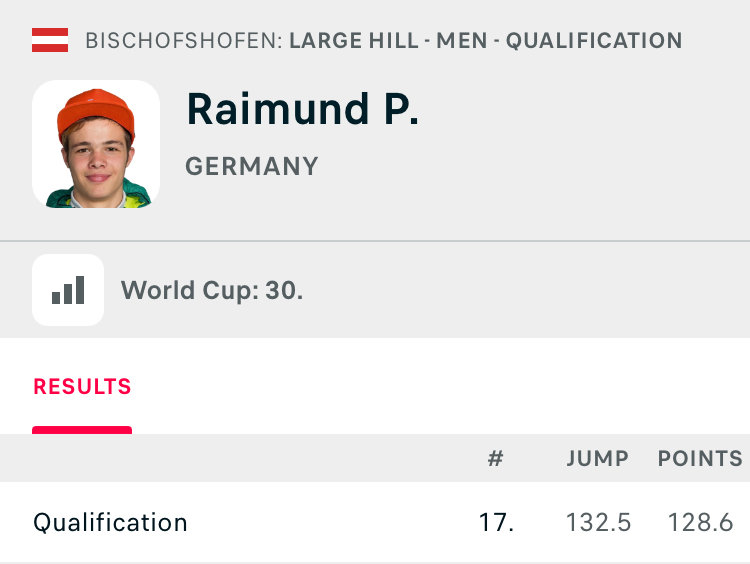Select the World Cup: 30. ranking text
The image size is (750, 564).
[212, 290]
